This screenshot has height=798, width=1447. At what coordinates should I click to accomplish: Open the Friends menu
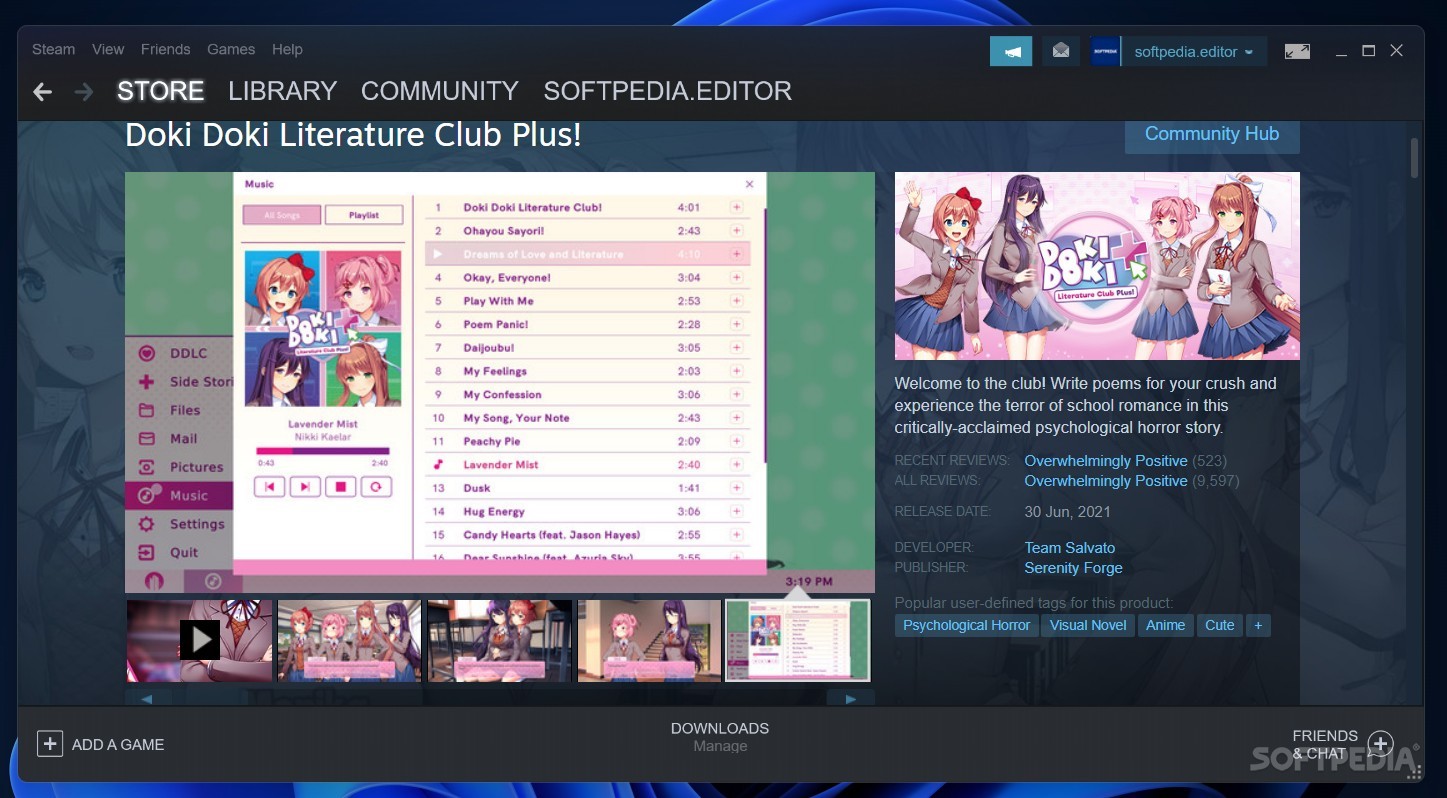(x=165, y=49)
